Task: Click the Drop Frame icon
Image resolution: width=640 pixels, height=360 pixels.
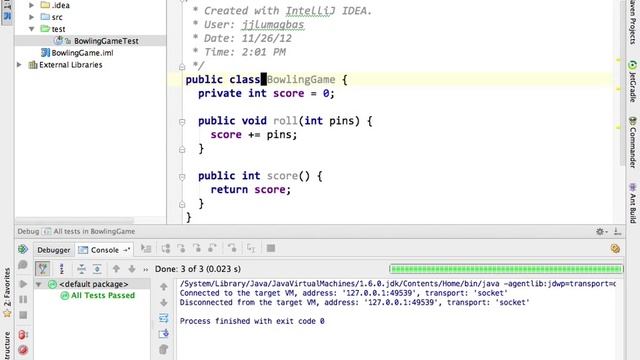Action: coord(232,248)
